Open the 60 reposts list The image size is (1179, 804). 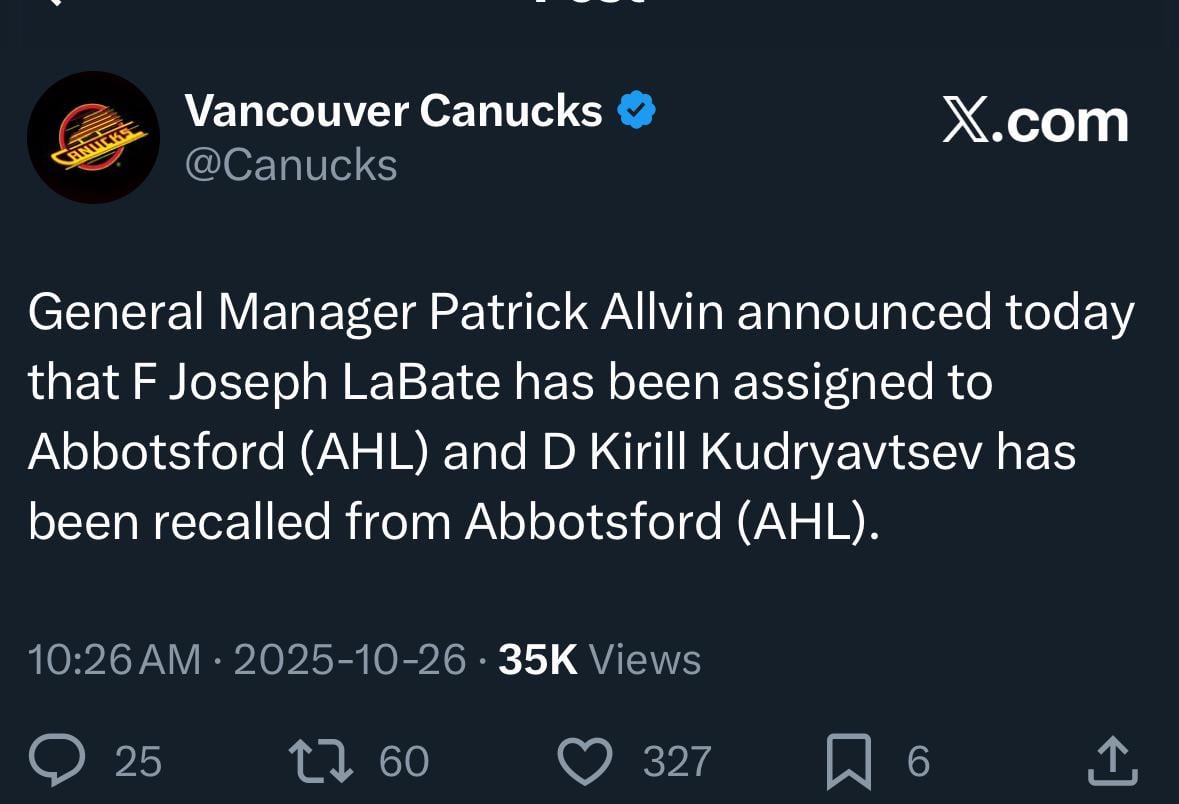coord(404,762)
